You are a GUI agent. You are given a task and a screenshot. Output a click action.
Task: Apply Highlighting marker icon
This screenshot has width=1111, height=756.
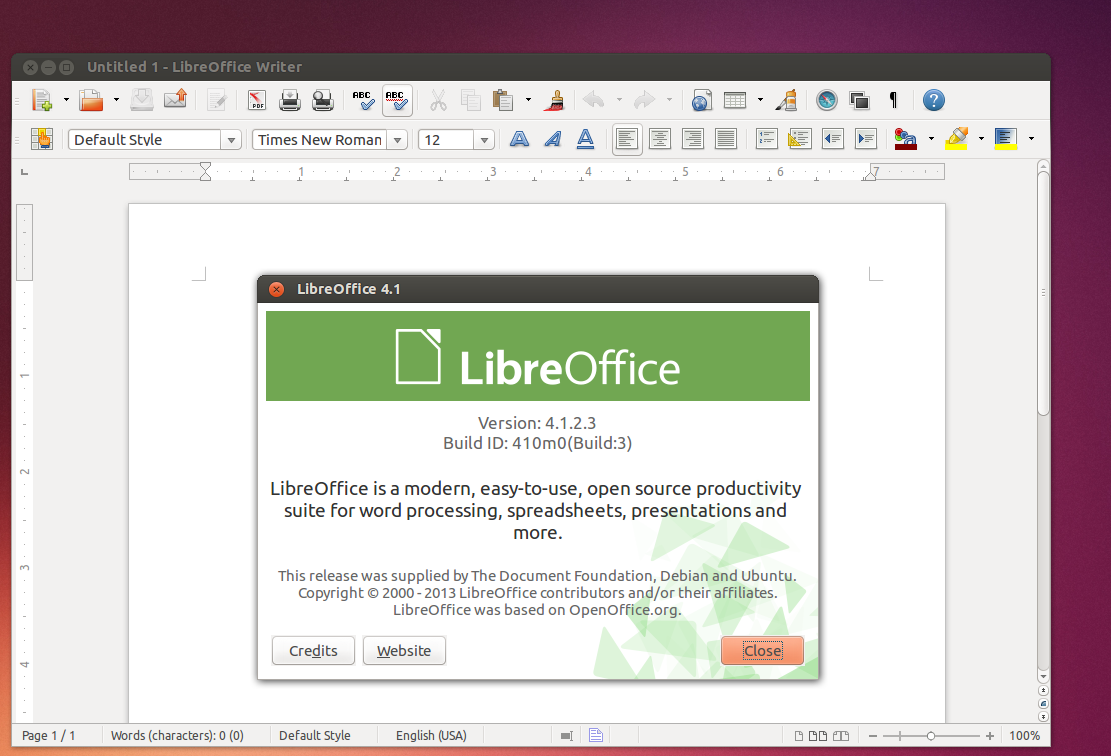(957, 138)
